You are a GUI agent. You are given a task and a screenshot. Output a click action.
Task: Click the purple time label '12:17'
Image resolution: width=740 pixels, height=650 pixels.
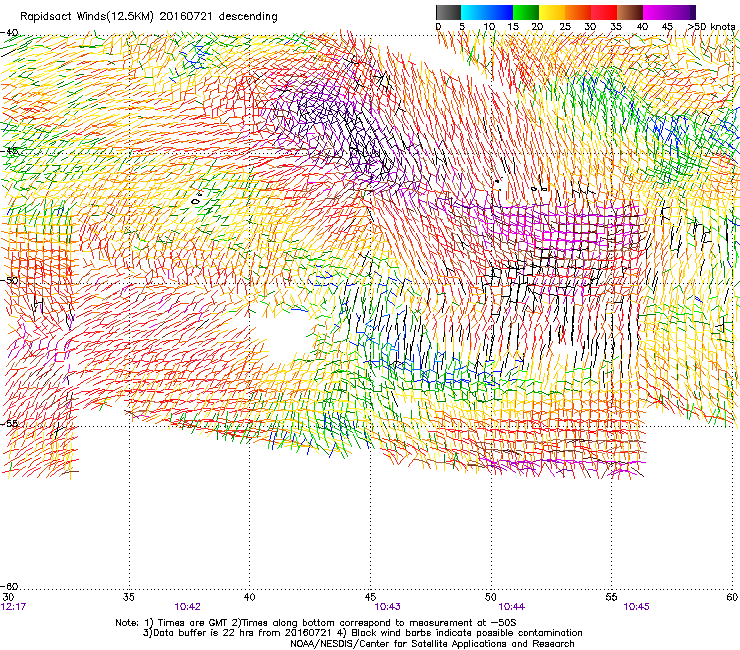tap(13, 607)
